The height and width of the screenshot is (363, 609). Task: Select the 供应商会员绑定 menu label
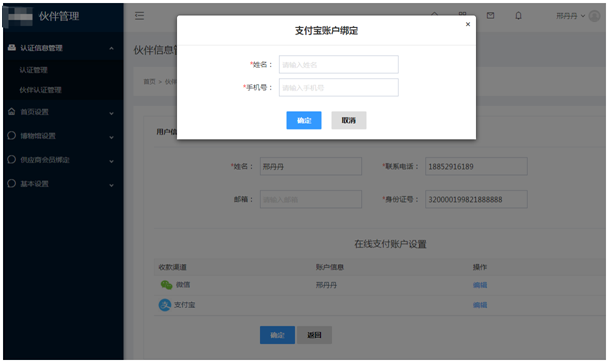tap(45, 160)
